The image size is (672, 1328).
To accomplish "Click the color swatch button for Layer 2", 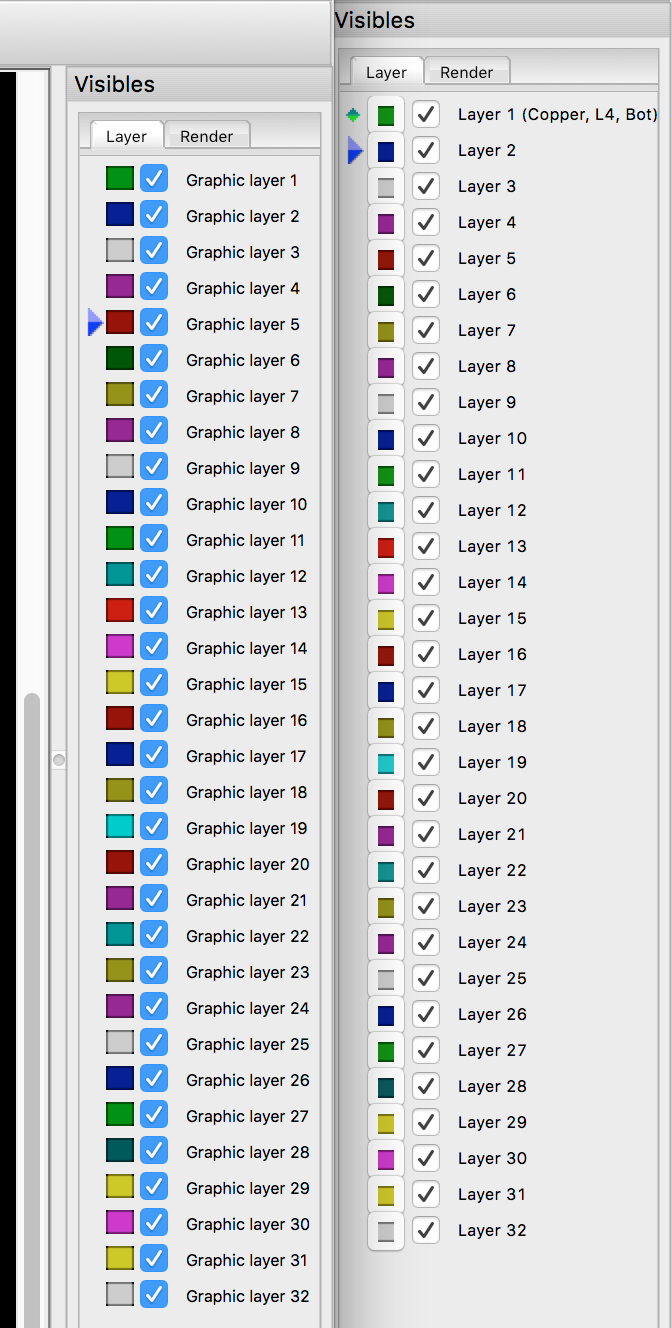I will (x=386, y=151).
